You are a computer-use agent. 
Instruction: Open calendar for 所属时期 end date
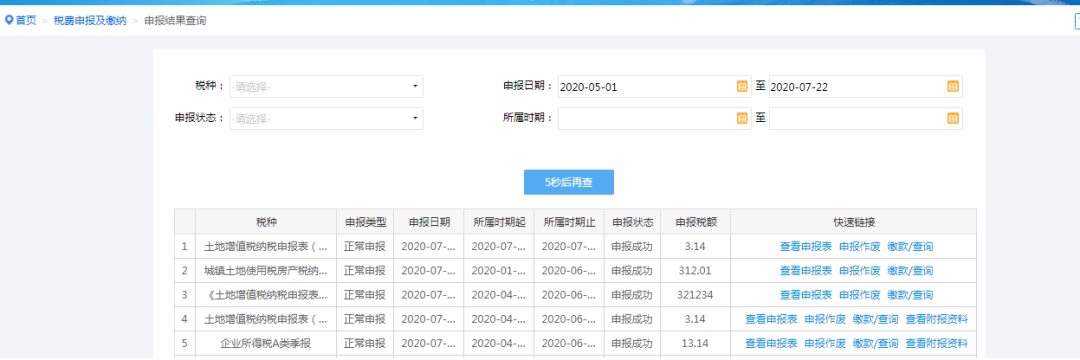[x=953, y=118]
